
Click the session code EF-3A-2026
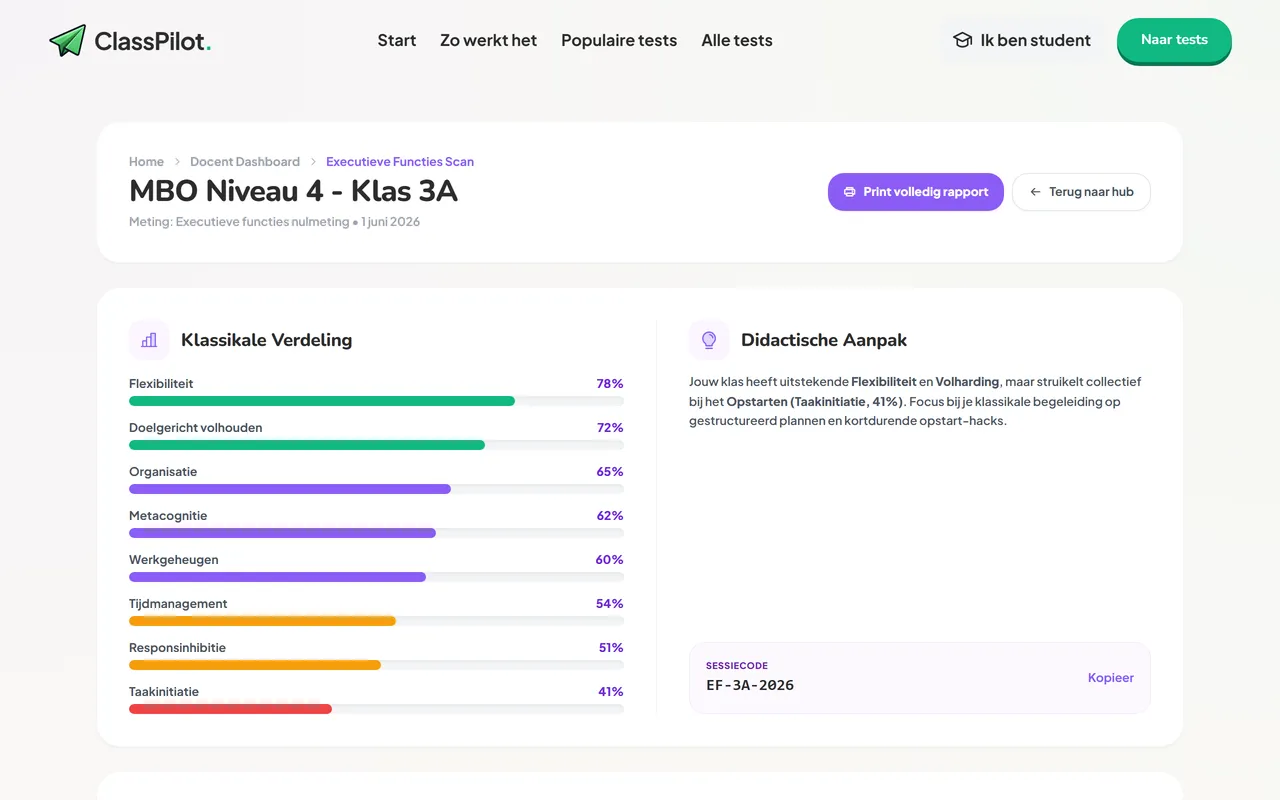tap(750, 686)
